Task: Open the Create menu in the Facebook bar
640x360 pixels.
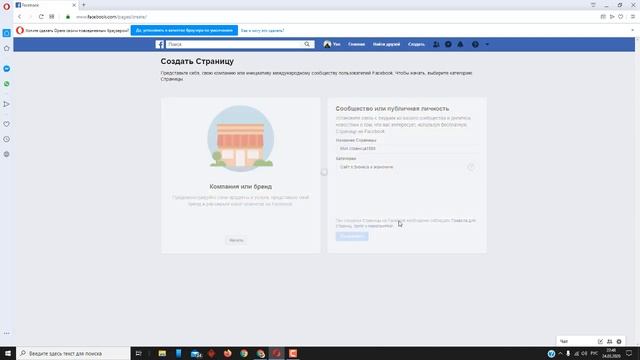Action: [x=416, y=44]
